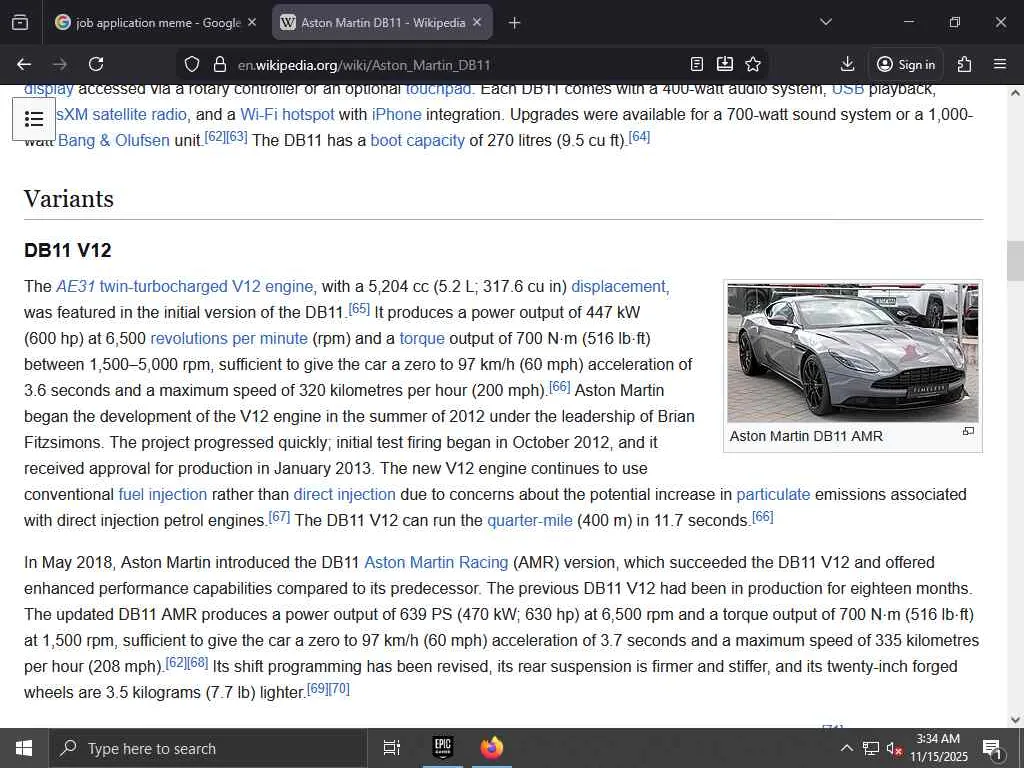Open the notification center icon

click(x=992, y=748)
